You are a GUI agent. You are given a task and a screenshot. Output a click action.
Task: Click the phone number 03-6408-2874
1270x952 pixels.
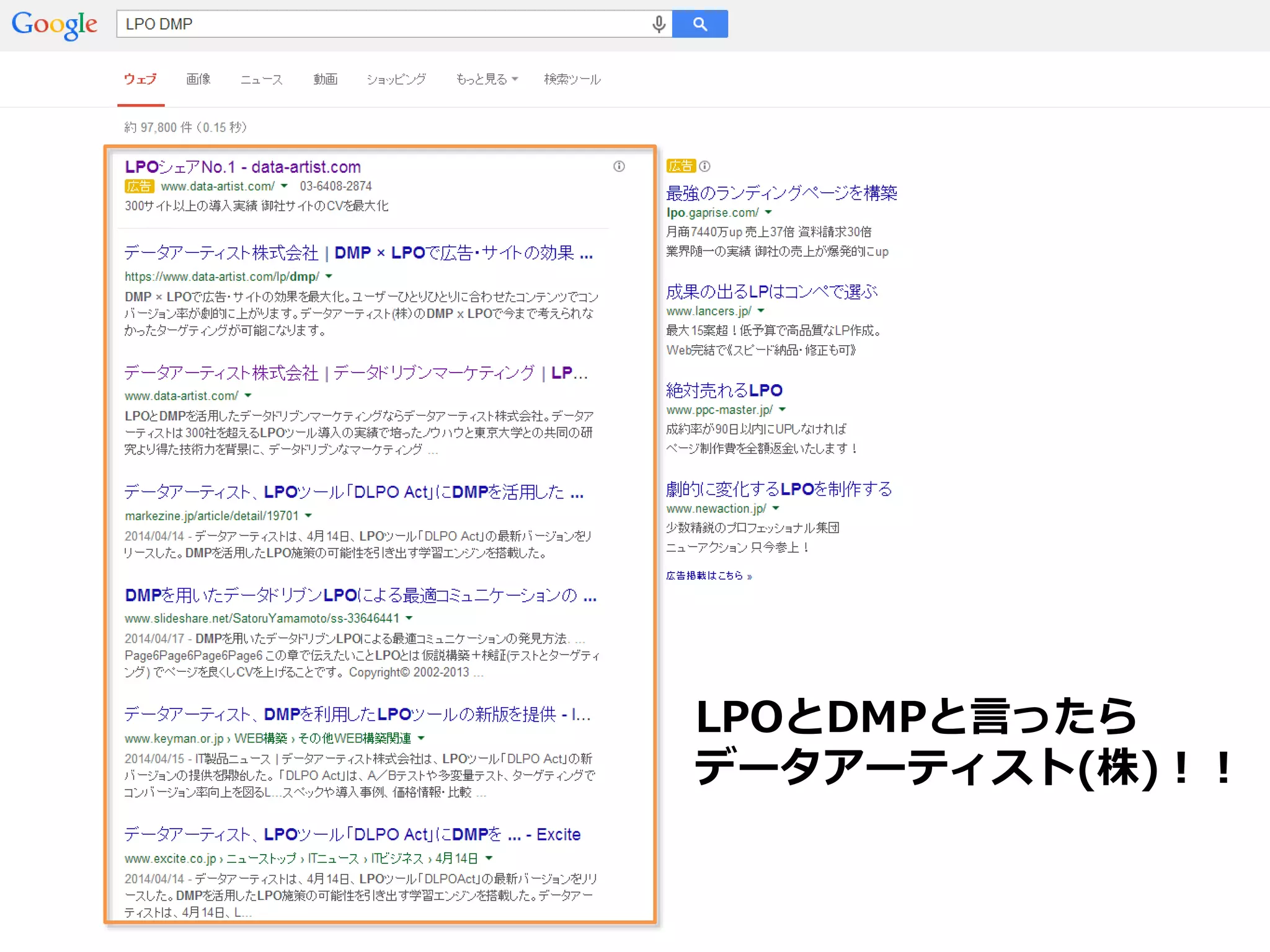pos(335,186)
